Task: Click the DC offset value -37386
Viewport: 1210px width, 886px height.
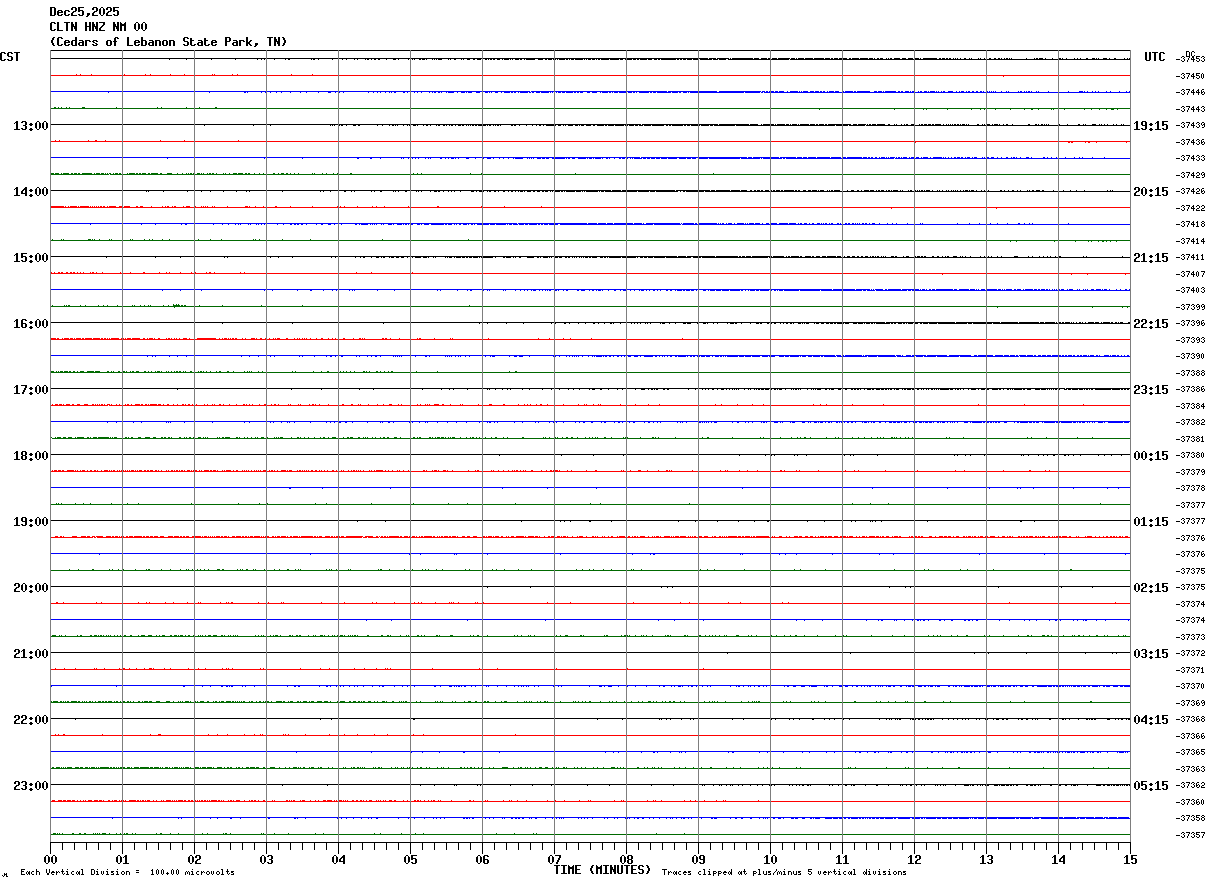Action: click(x=1190, y=389)
